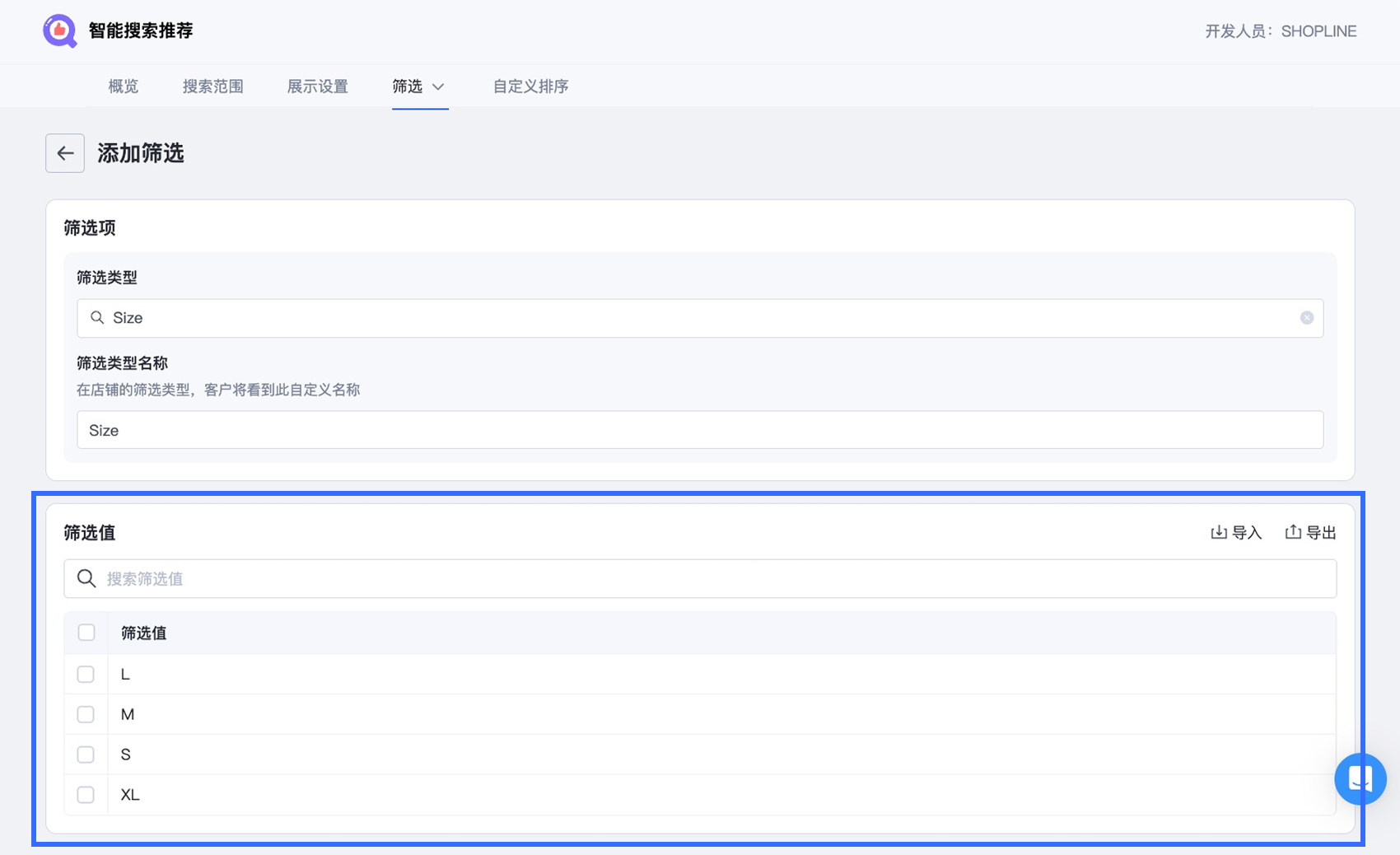
Task: Check the checkbox for value L
Action: 86,674
